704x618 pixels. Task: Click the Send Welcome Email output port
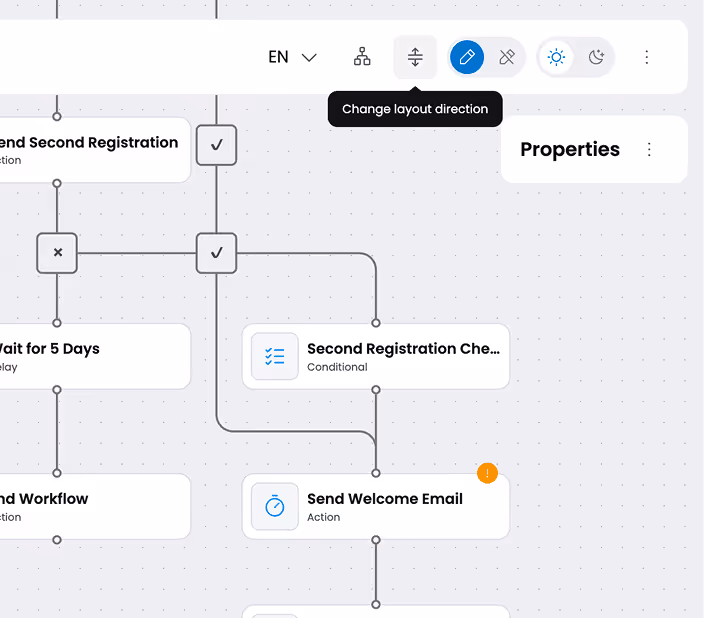(376, 539)
